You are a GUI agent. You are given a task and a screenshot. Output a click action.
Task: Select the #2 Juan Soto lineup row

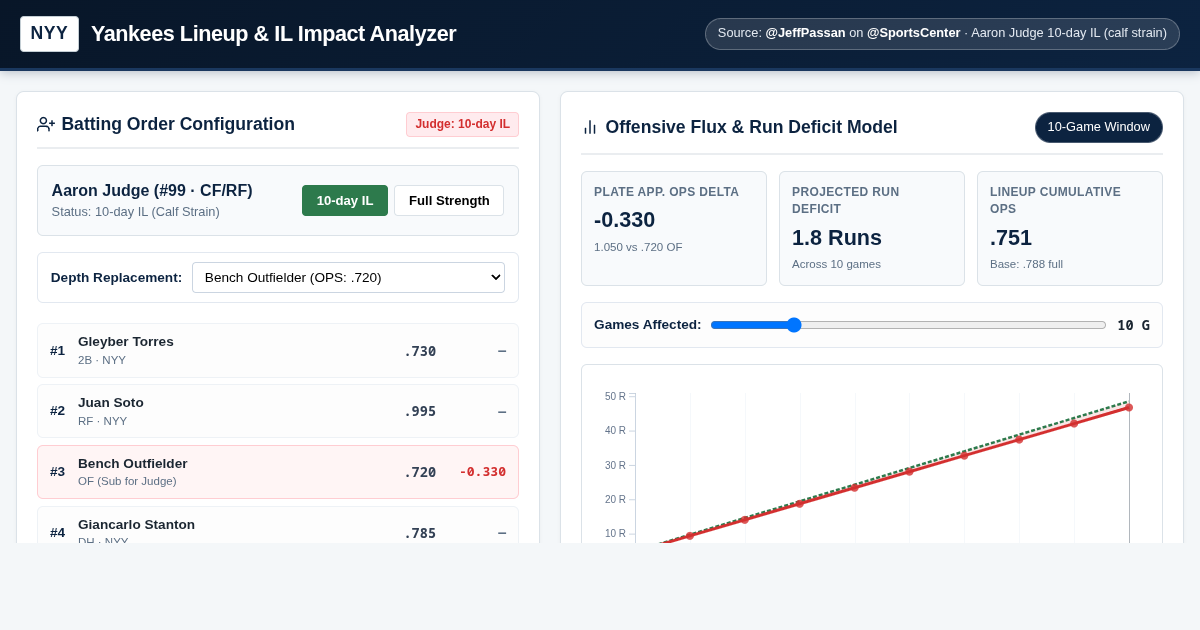pyautogui.click(x=278, y=411)
